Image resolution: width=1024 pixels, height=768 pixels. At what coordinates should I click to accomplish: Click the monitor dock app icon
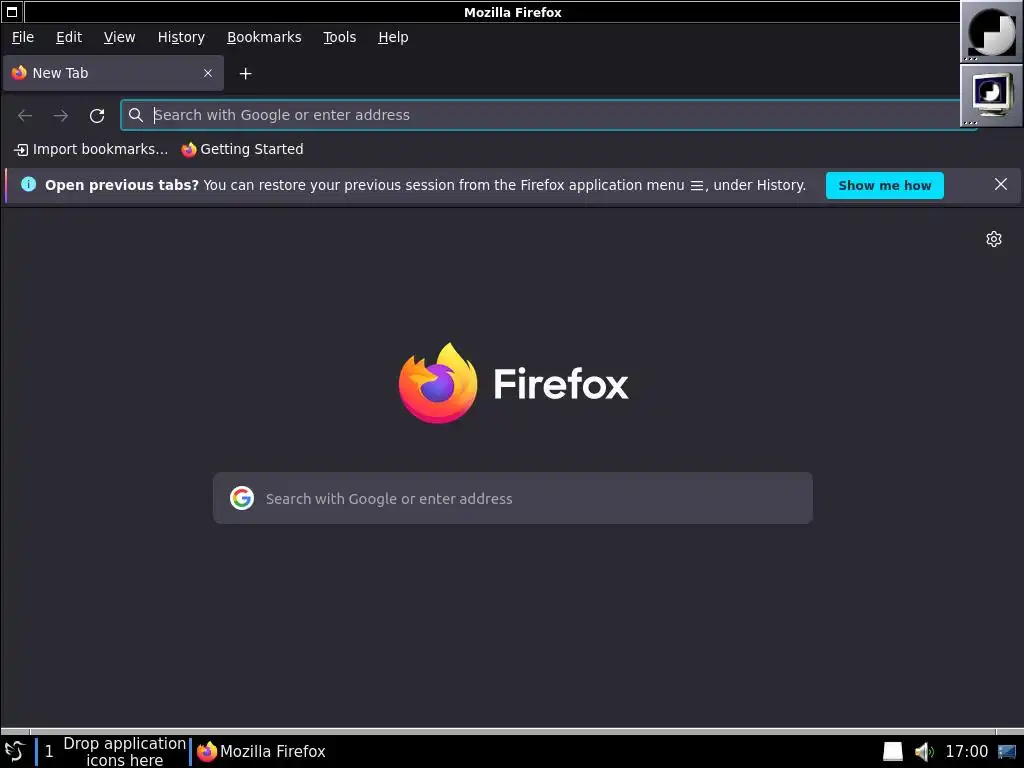[991, 95]
